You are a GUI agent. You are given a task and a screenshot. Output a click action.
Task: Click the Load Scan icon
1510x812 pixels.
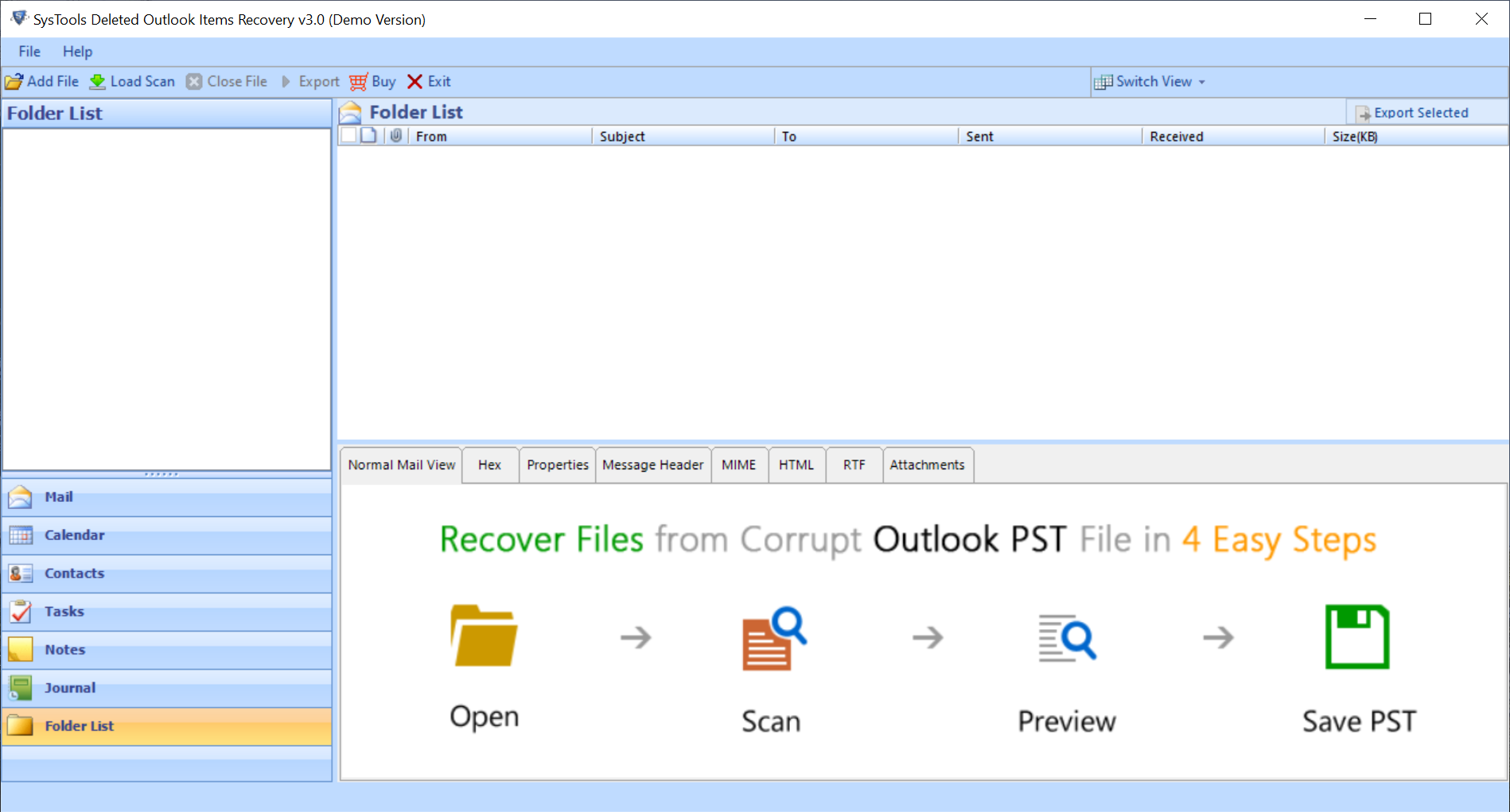click(98, 82)
